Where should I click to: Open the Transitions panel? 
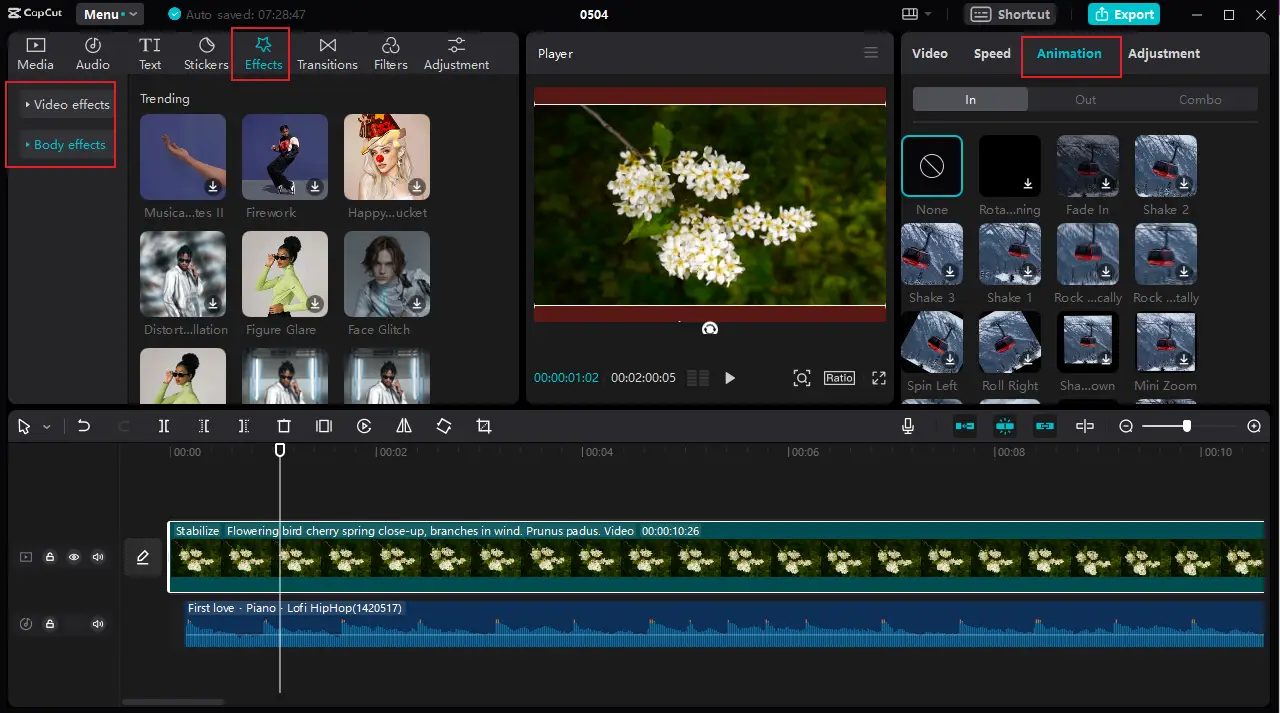pos(327,54)
